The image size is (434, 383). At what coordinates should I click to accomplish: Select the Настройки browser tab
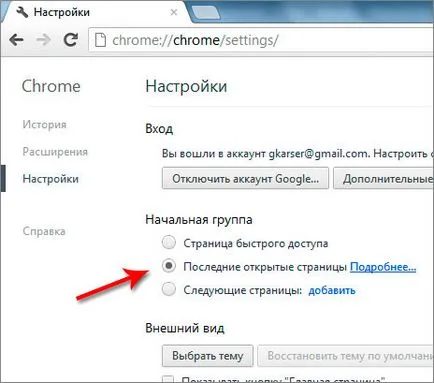(97, 12)
